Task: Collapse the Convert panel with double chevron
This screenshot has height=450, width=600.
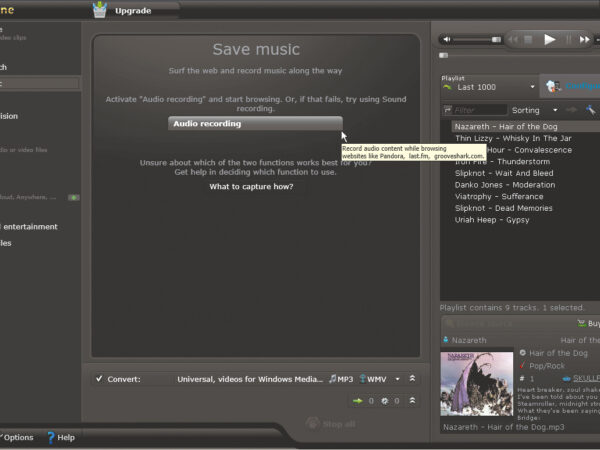Action: [412, 379]
